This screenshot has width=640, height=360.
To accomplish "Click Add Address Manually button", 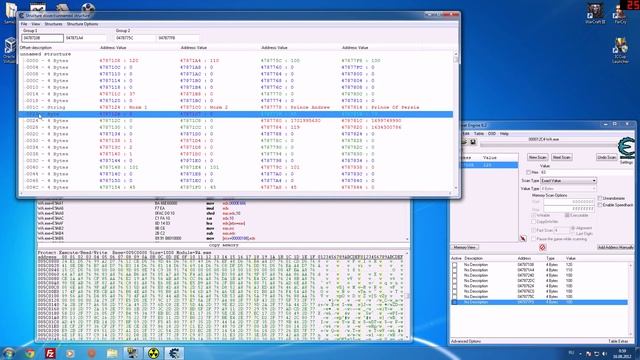I will (x=616, y=247).
